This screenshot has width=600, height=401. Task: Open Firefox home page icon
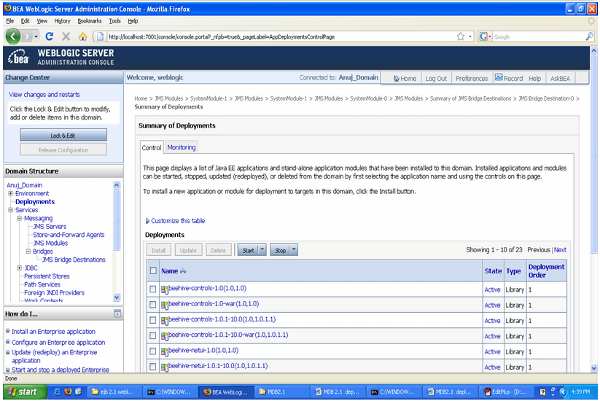coord(83,37)
